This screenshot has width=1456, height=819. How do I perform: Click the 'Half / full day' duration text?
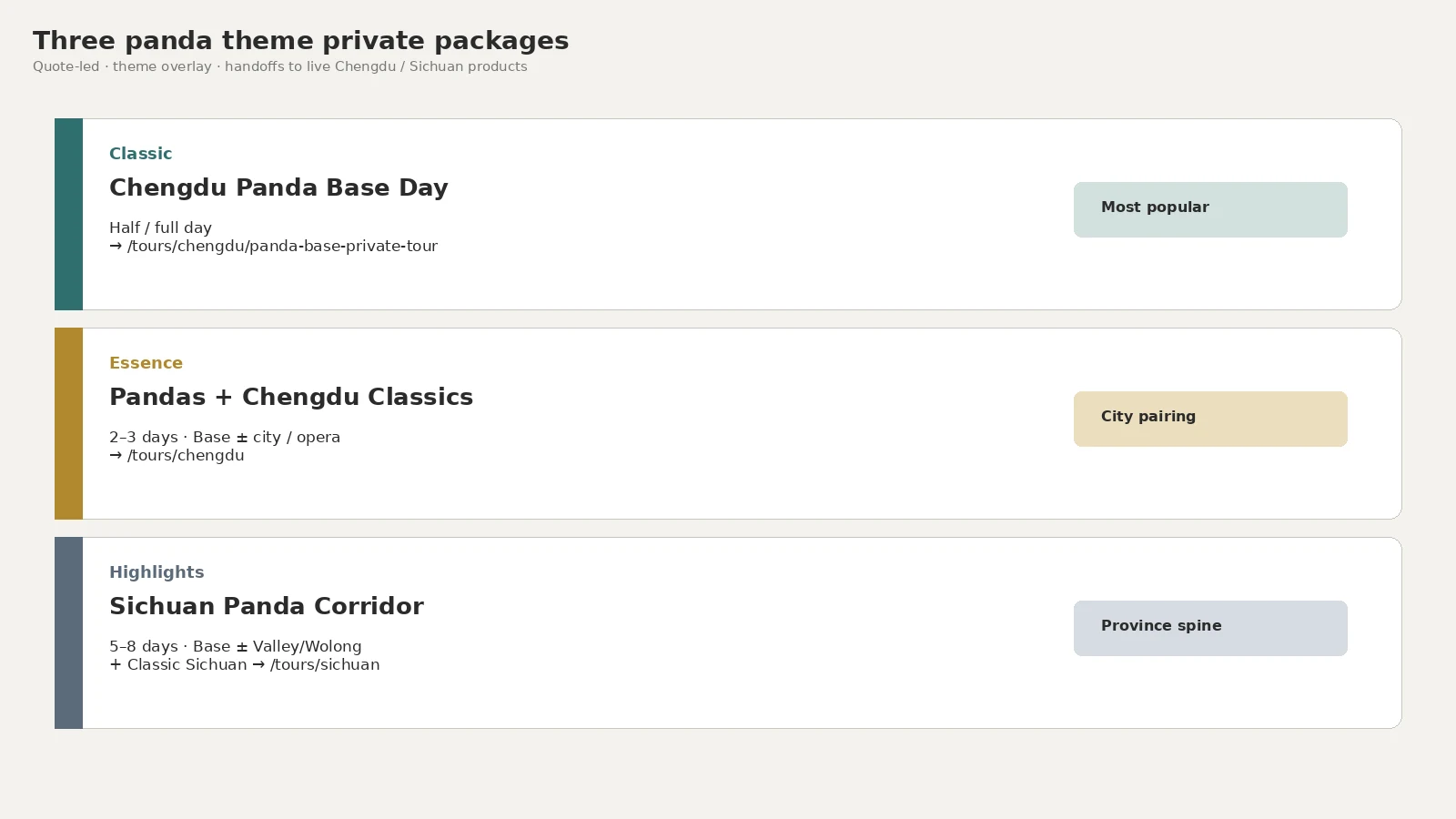point(160,227)
